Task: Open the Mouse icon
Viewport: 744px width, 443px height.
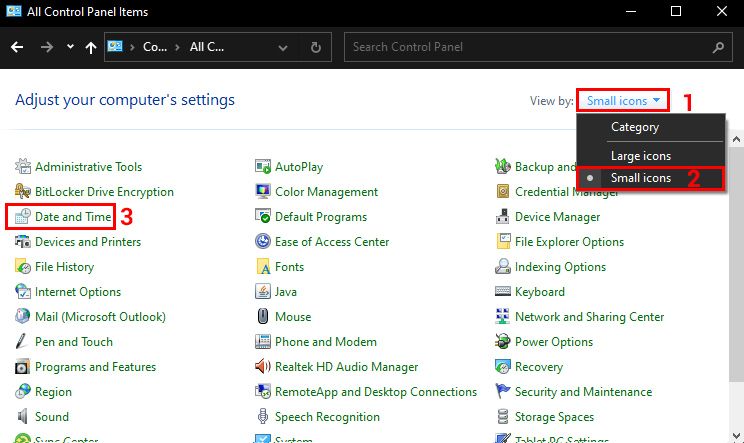Action: tap(262, 316)
